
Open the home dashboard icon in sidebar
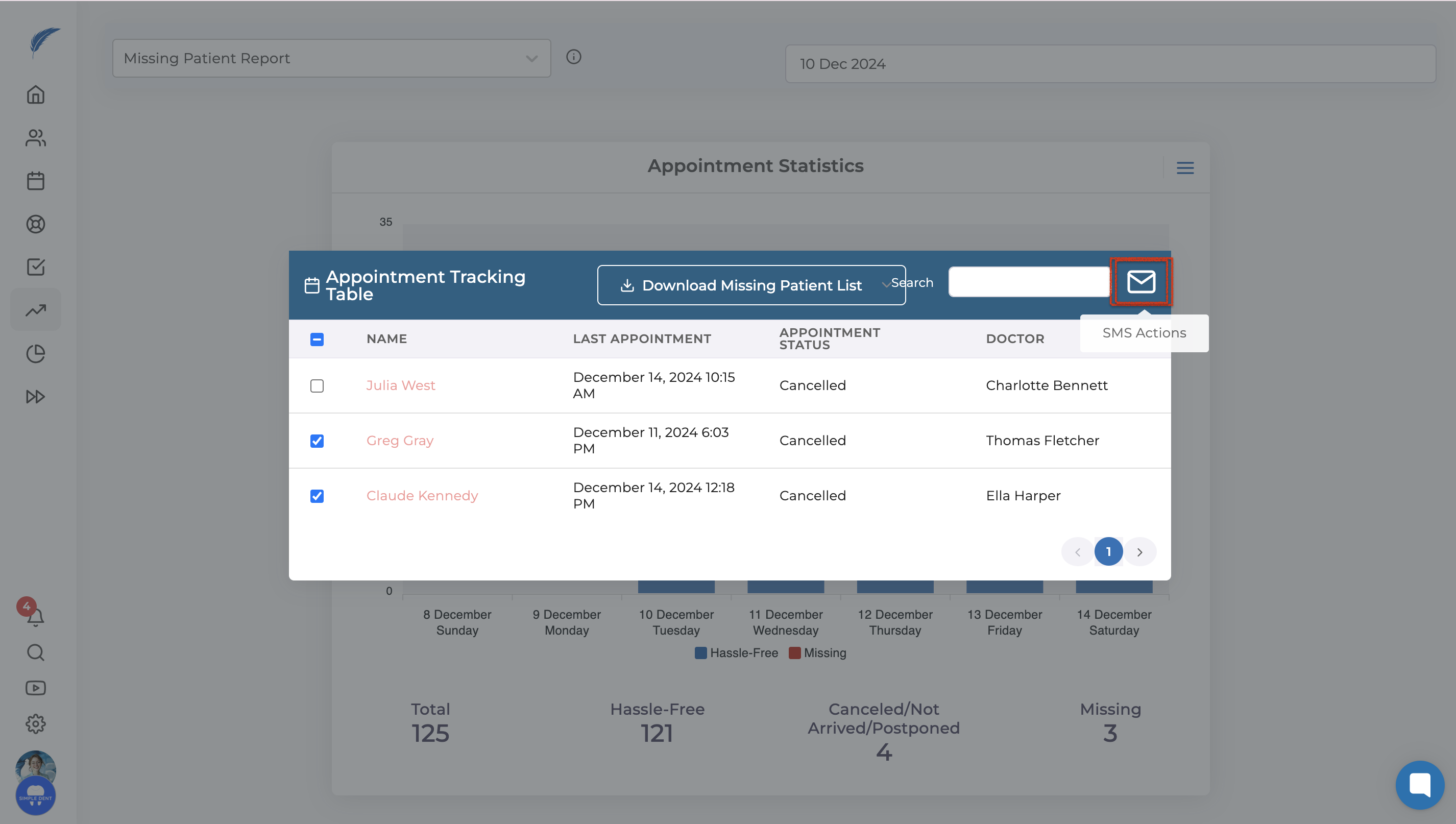click(x=36, y=94)
